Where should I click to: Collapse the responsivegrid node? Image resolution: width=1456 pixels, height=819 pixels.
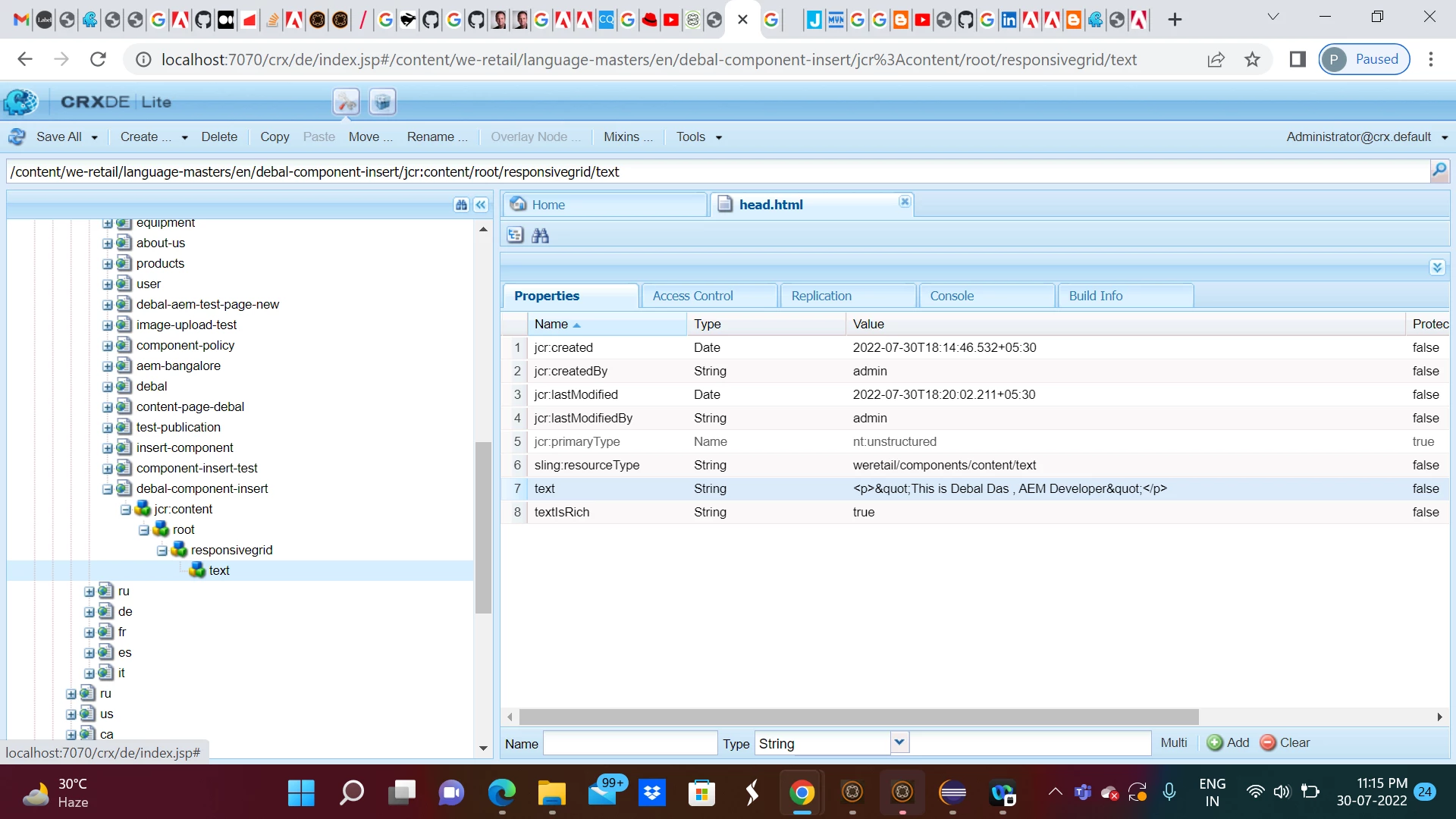coord(162,551)
